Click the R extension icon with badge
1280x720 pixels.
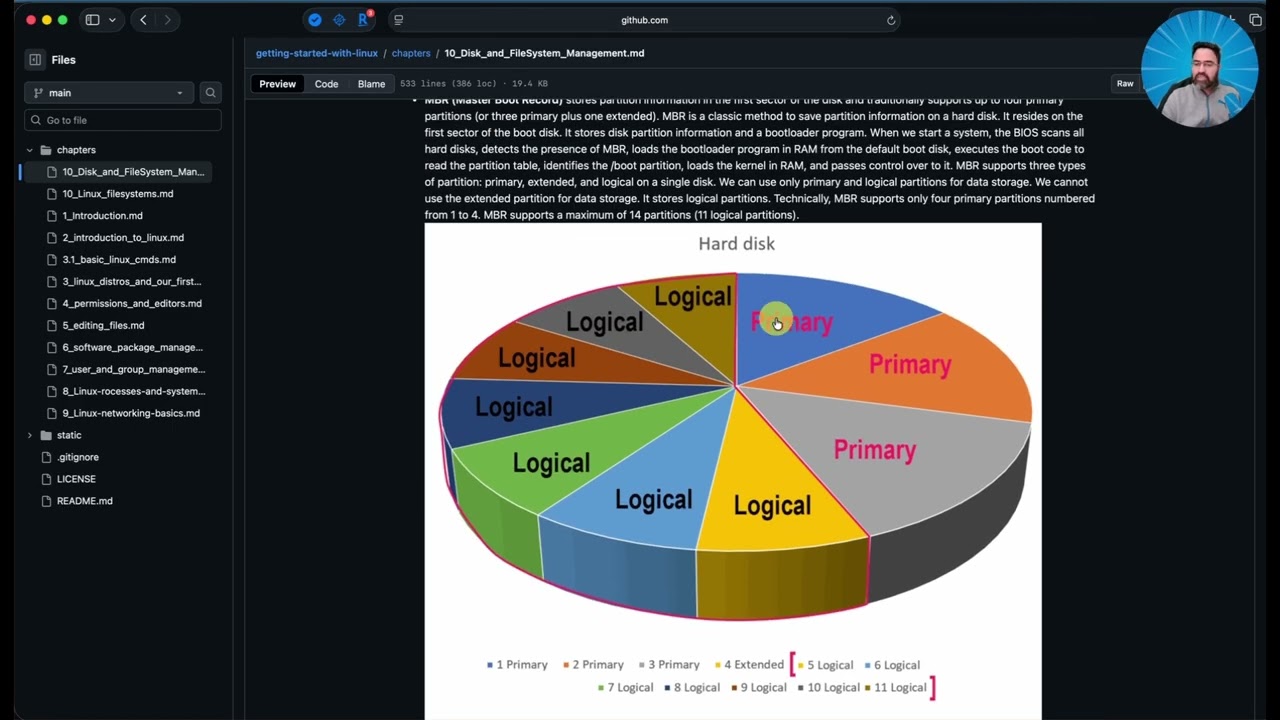(364, 19)
